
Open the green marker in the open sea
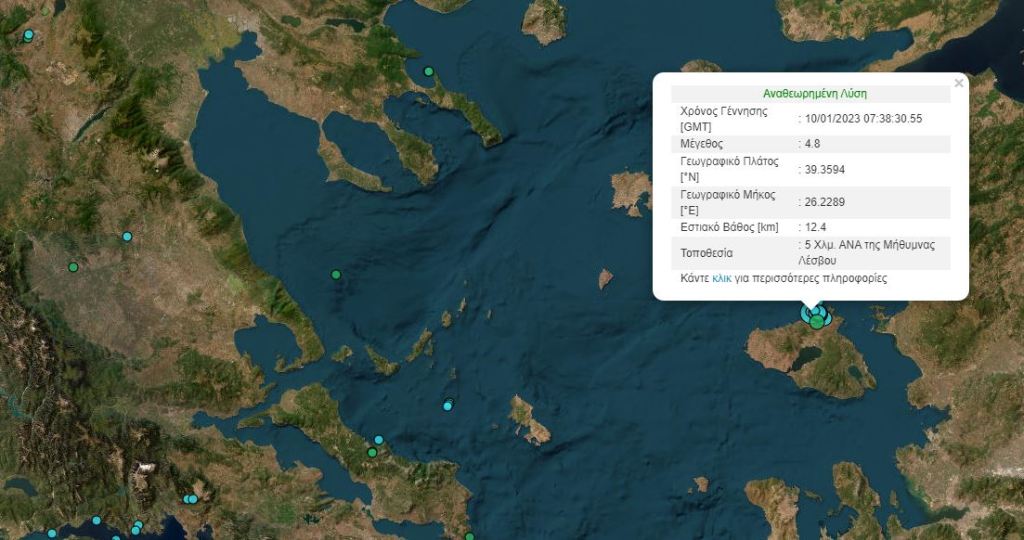(336, 274)
